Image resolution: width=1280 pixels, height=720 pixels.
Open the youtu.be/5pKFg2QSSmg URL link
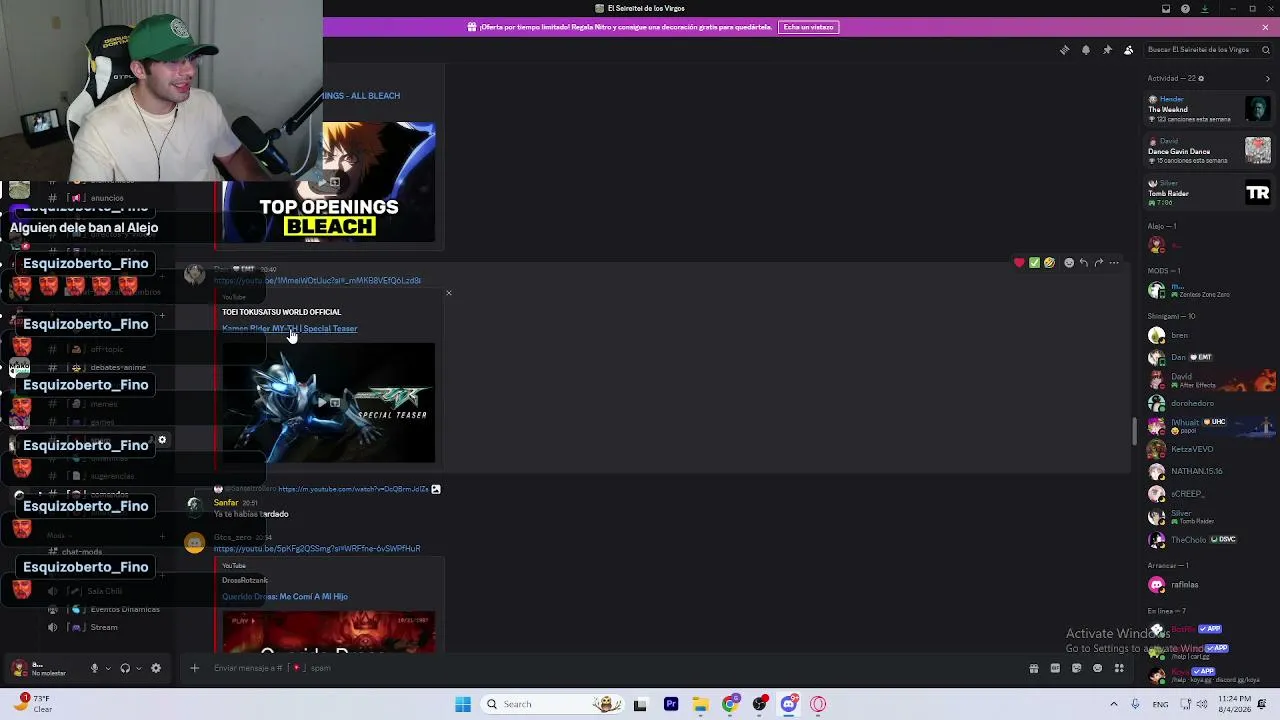317,548
